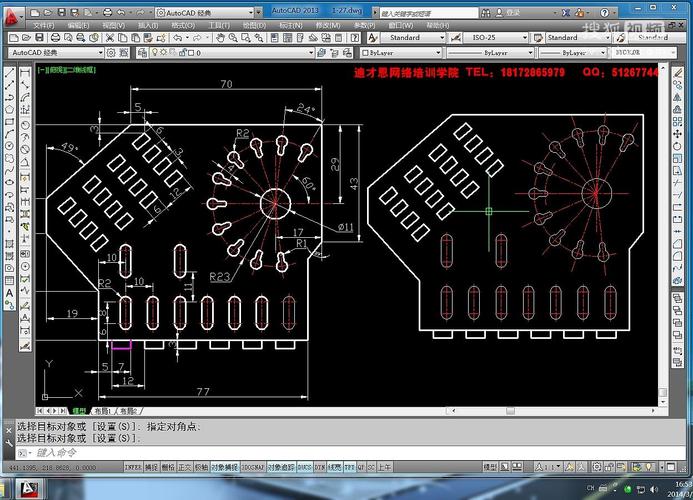Screen dimensions: 693x500
Task: Toggle 对象捕捉 object snap in status bar
Action: coord(225,467)
